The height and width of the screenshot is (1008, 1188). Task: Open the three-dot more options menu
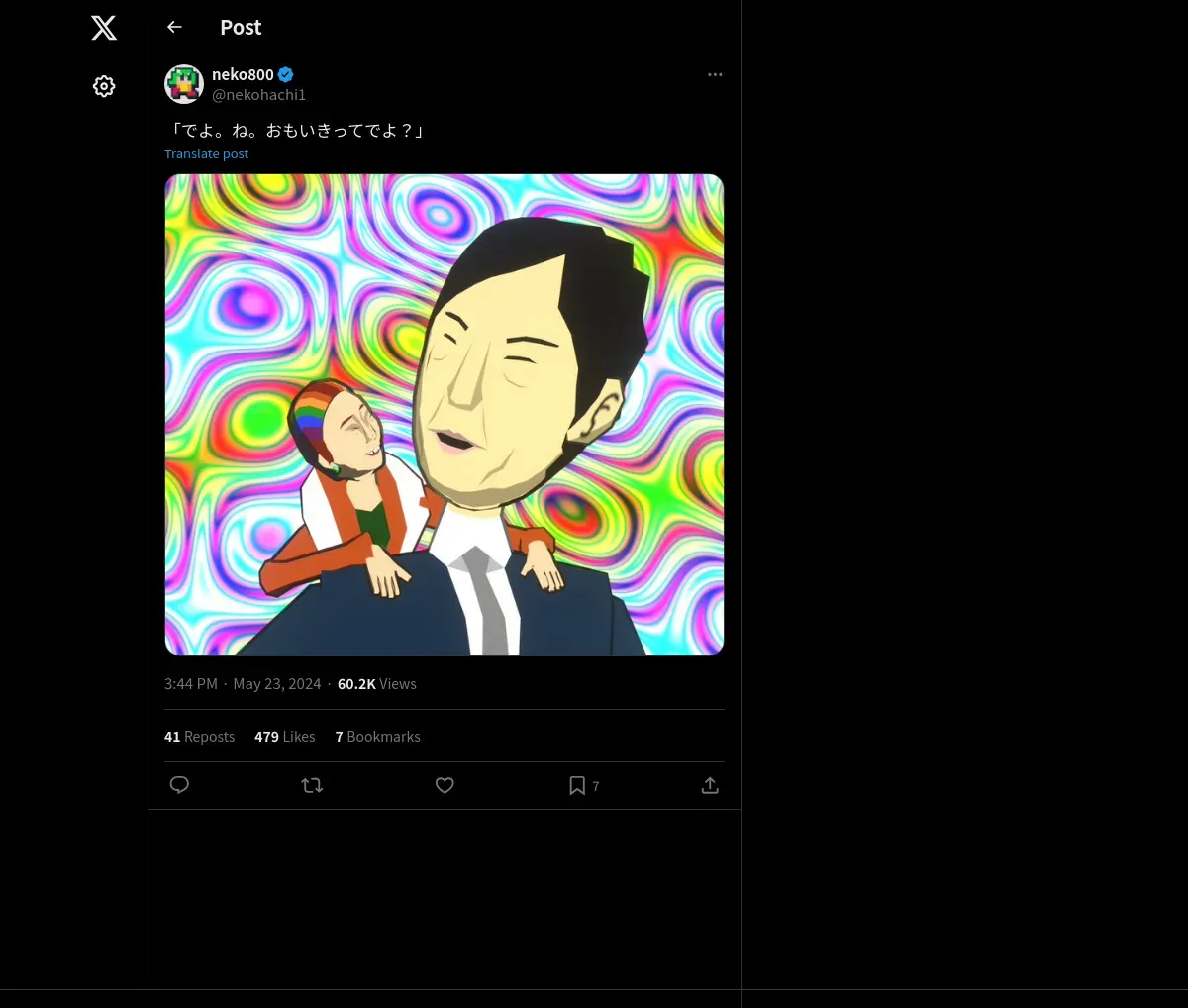point(715,74)
